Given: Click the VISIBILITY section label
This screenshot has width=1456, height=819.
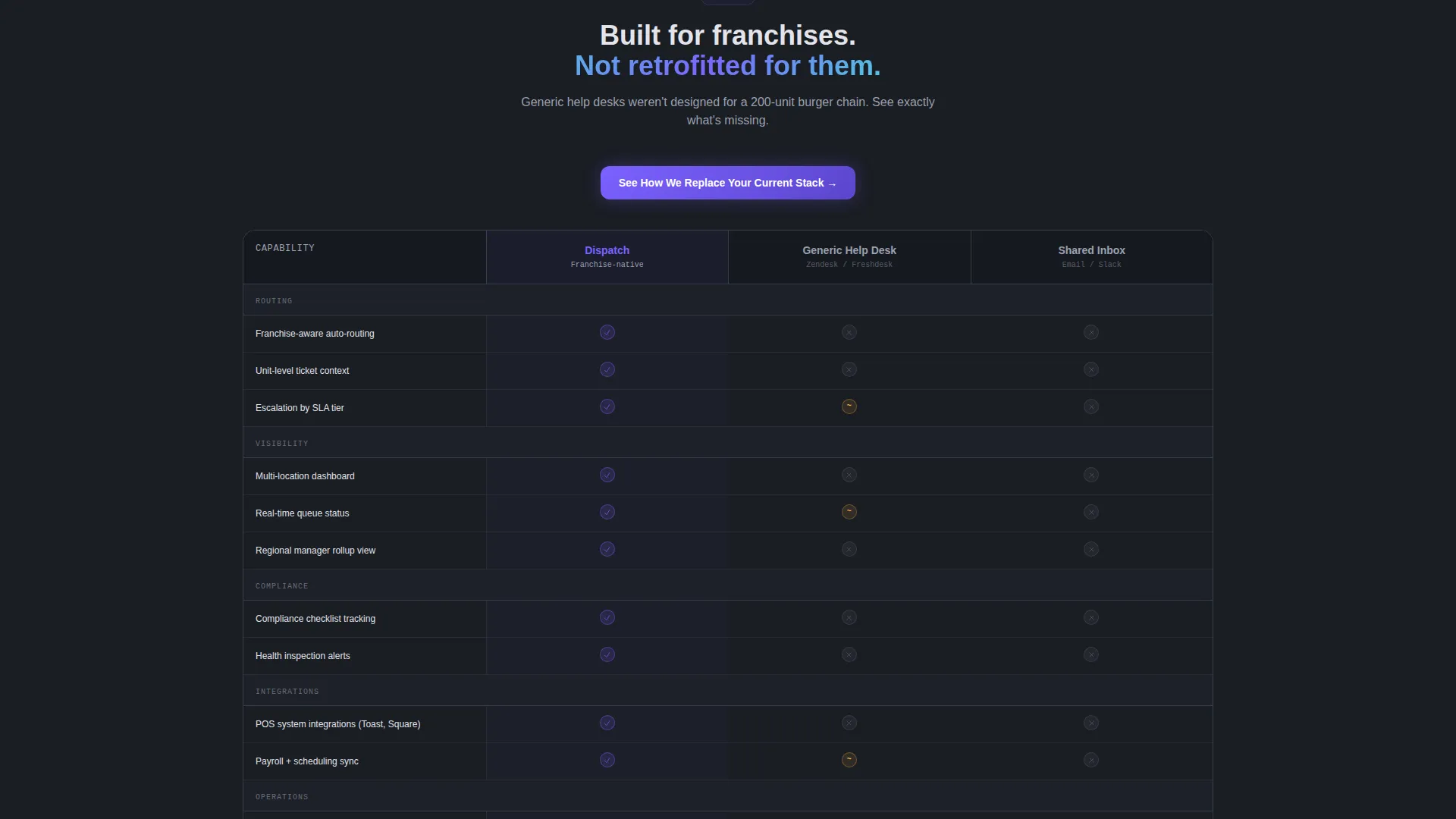Looking at the screenshot, I should (282, 444).
